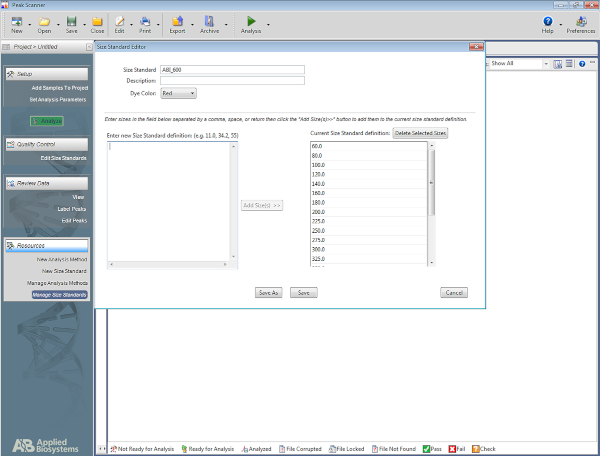The height and width of the screenshot is (456, 600).
Task: Click the Print toolbar icon
Action: 145,21
